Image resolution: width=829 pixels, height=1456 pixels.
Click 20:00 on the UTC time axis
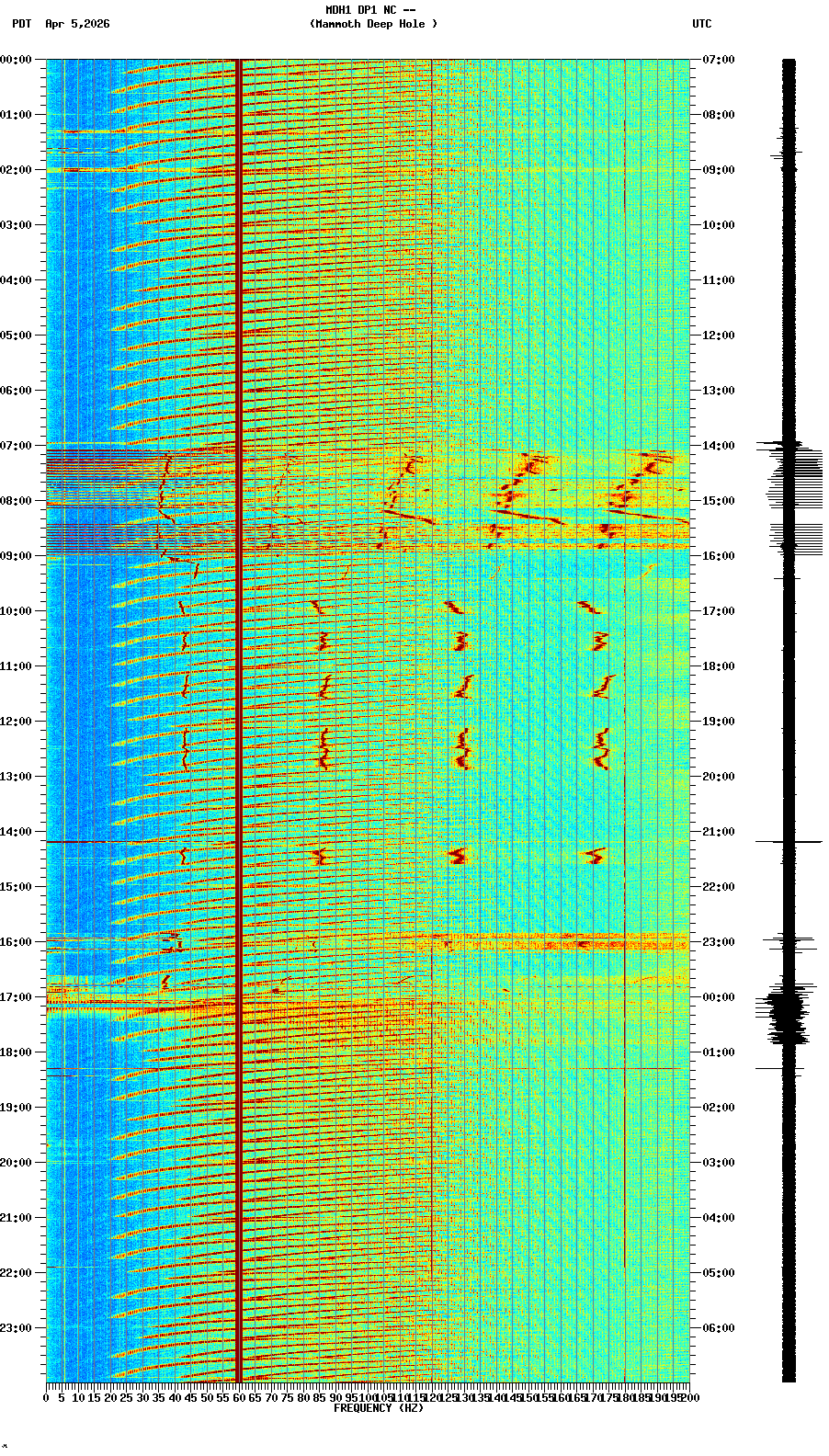[719, 777]
